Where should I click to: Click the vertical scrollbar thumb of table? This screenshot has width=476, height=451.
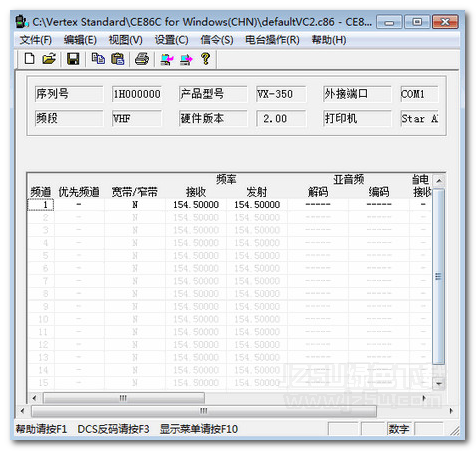point(438,276)
